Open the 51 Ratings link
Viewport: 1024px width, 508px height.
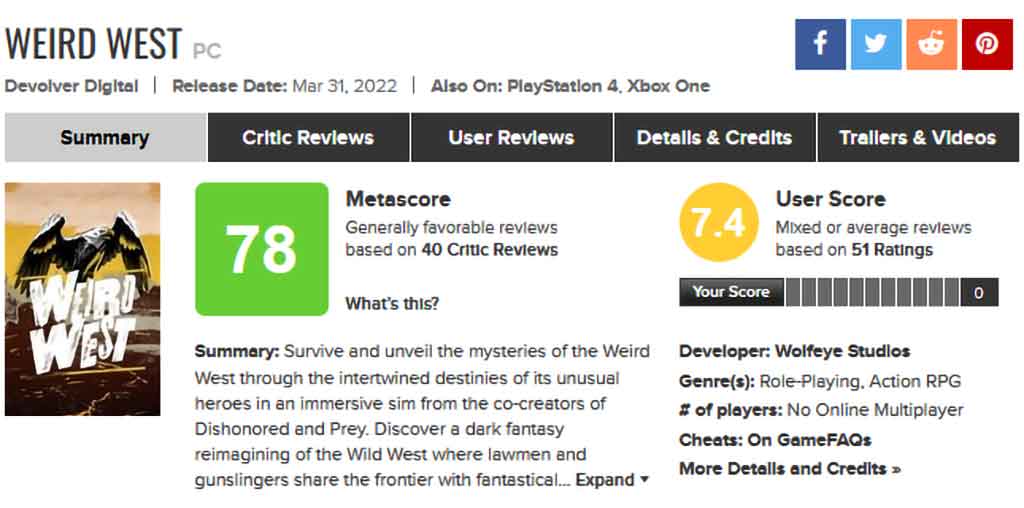(892, 250)
